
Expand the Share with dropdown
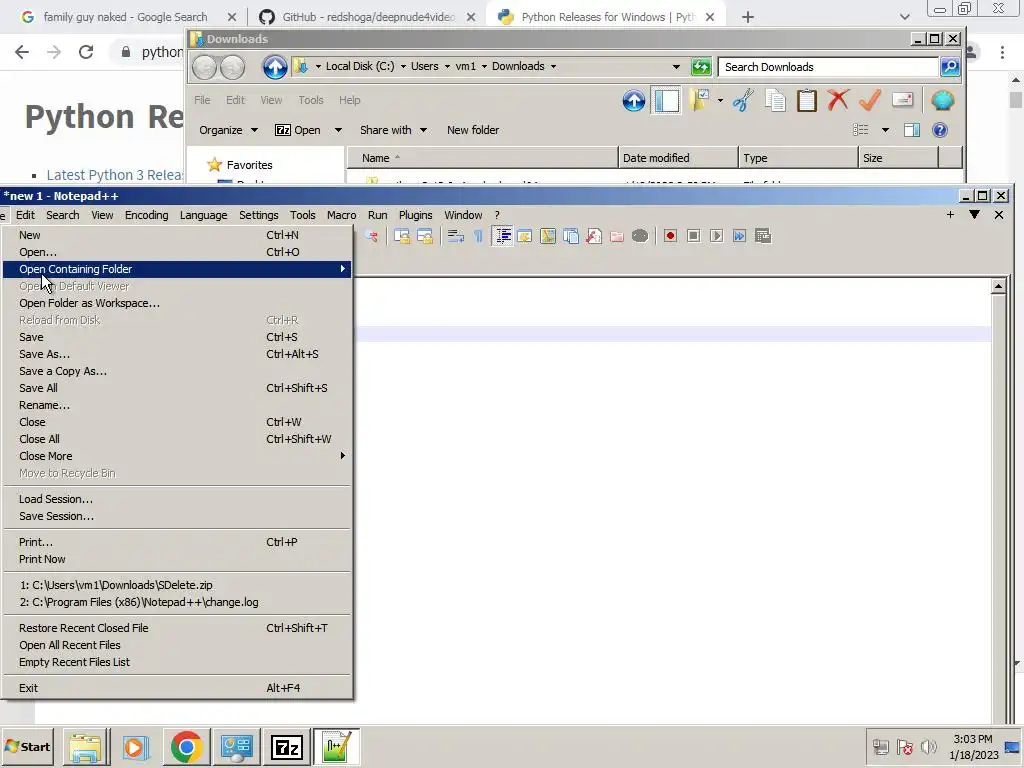click(423, 130)
